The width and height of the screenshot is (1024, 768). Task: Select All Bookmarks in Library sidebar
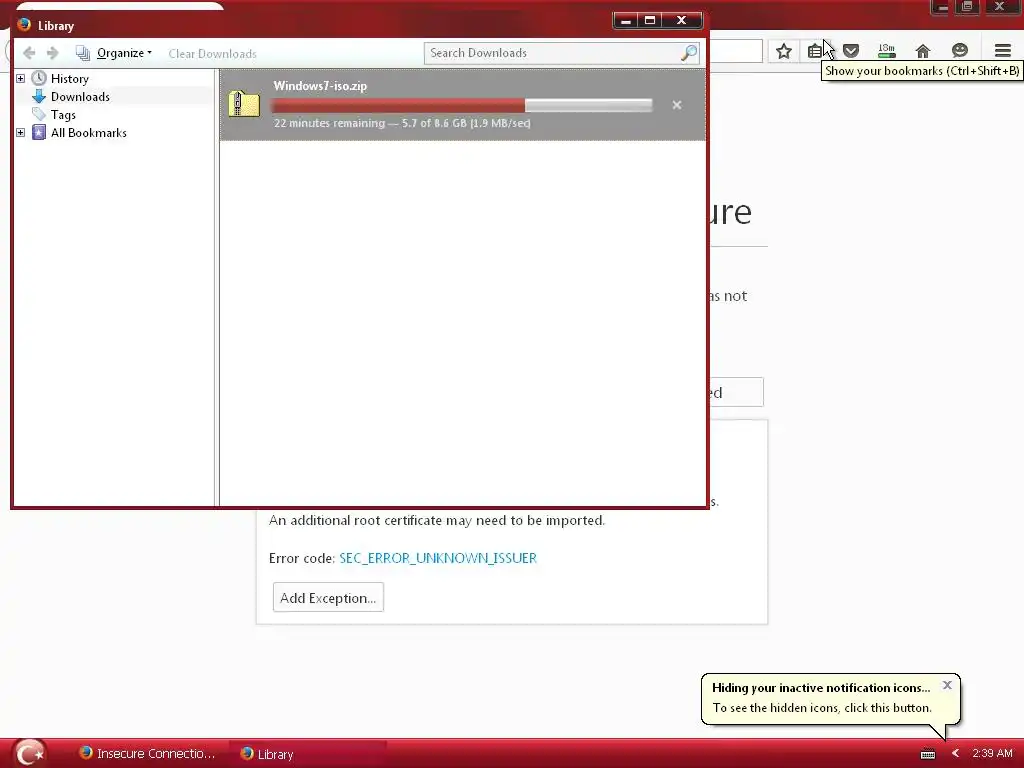[89, 133]
